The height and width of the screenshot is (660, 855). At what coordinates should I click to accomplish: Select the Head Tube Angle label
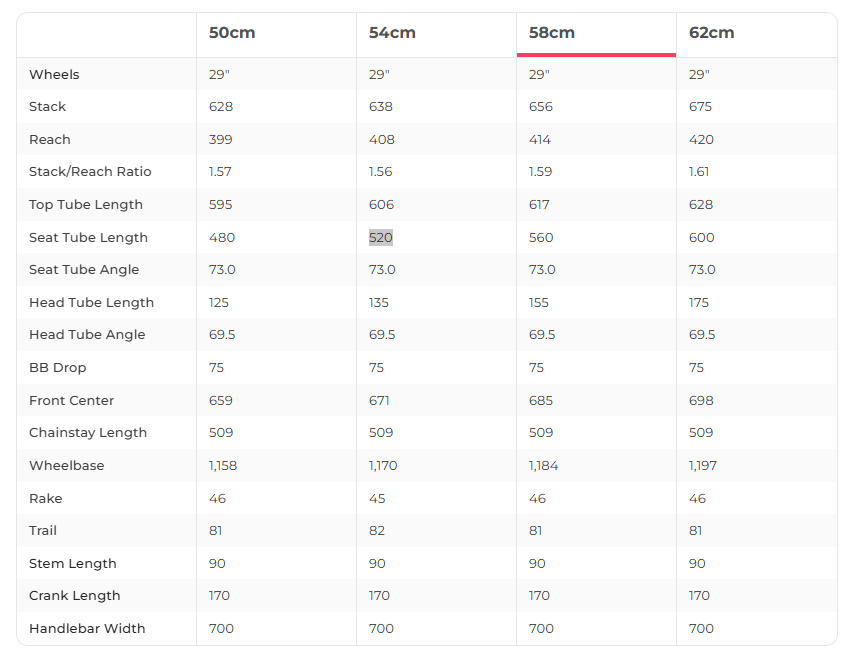point(87,335)
